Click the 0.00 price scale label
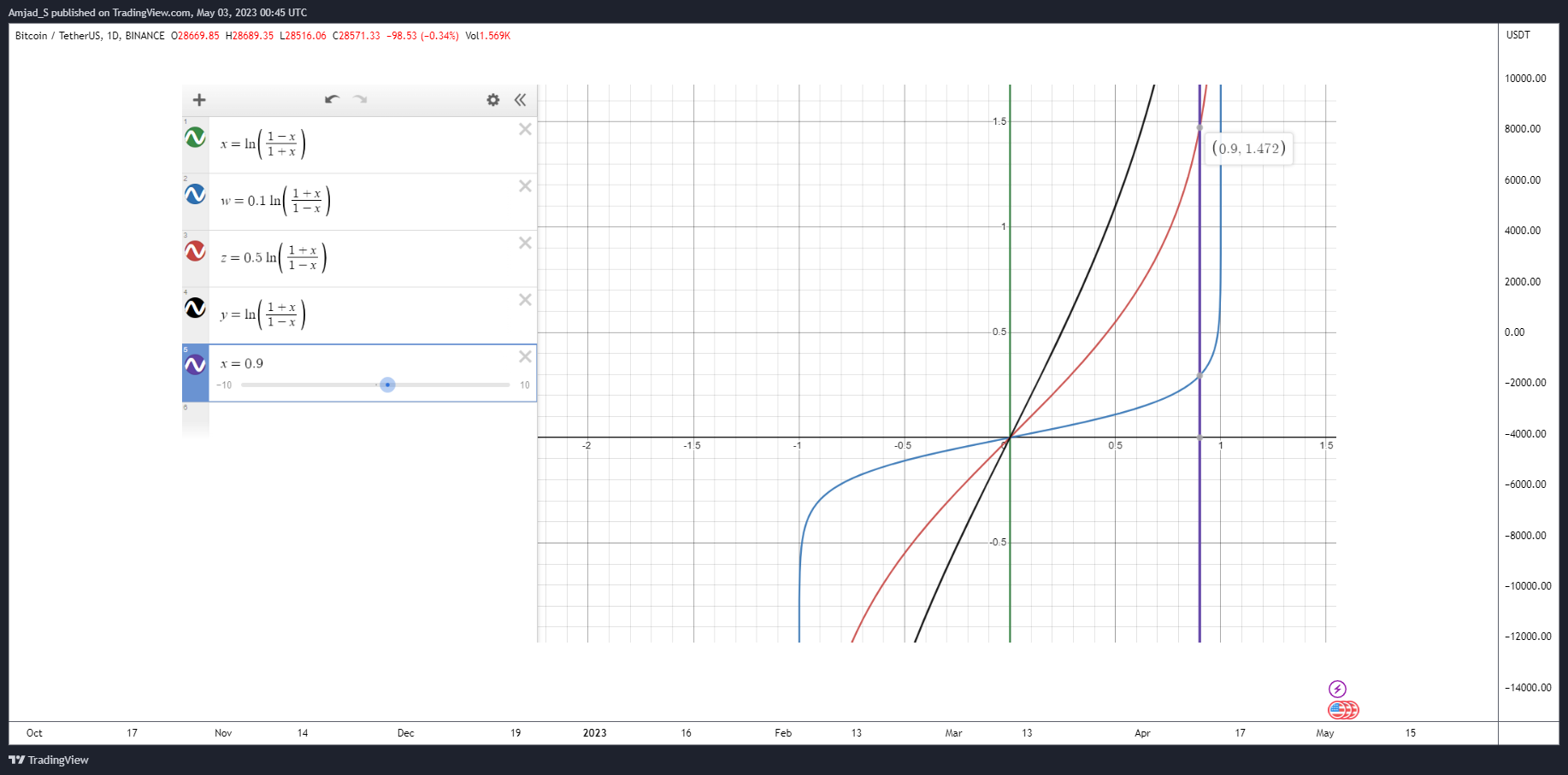The width and height of the screenshot is (1568, 775). 1514,332
